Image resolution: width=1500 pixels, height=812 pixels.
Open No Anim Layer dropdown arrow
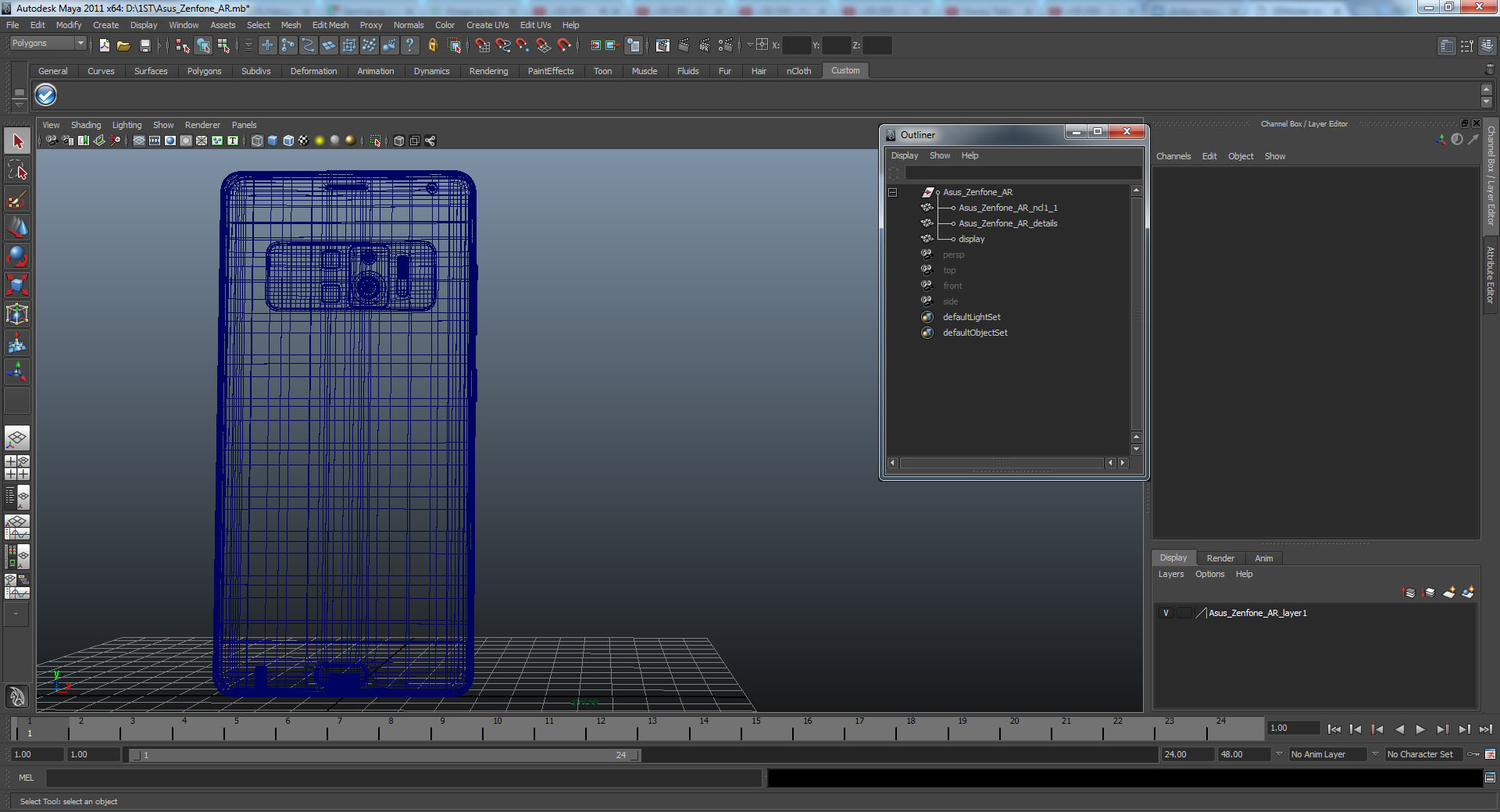(1279, 754)
